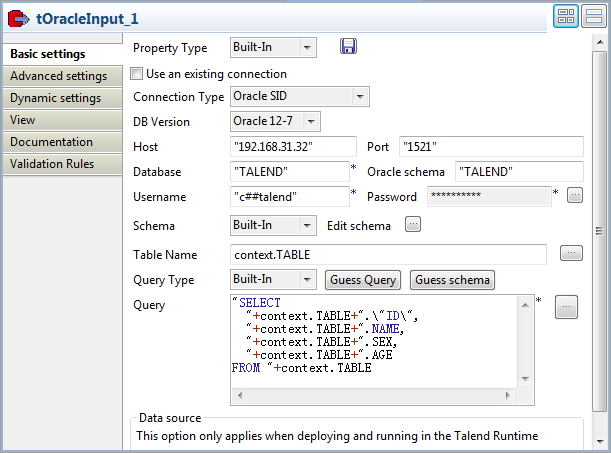Open the Connection Type Oracle SID dropdown
Image resolution: width=611 pixels, height=453 pixels.
point(360,97)
